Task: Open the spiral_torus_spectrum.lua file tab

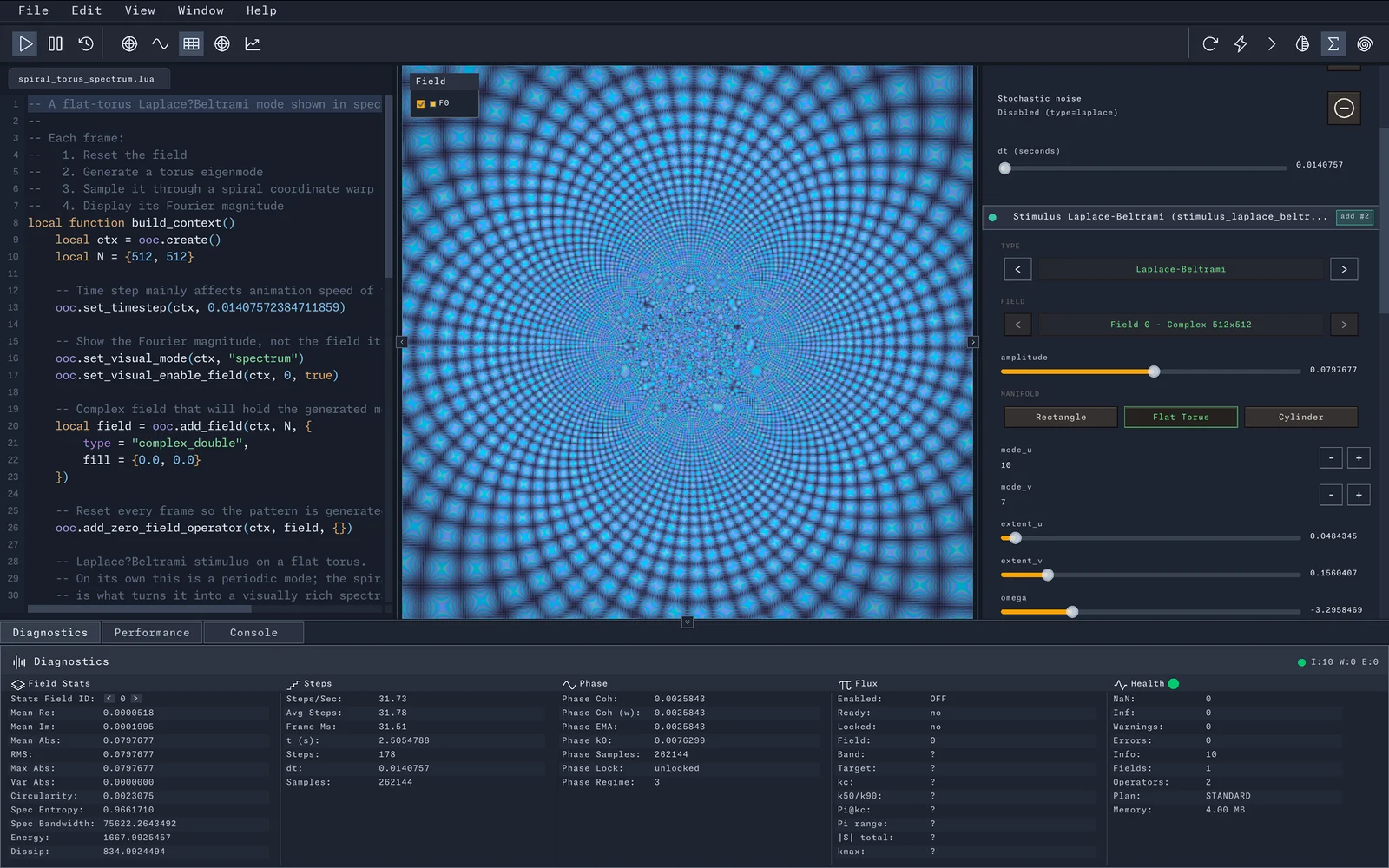Action: (x=87, y=79)
